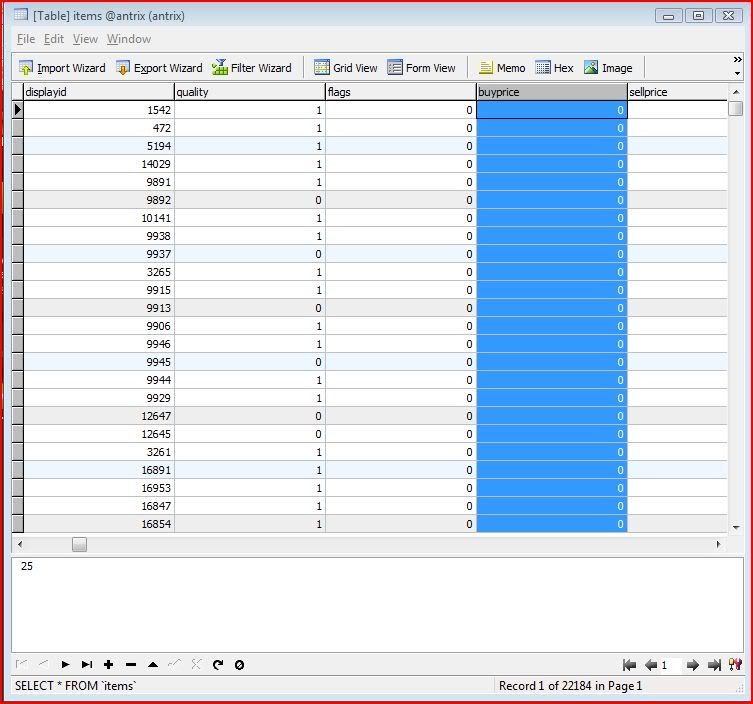Select displayid cell 14029
The height and width of the screenshot is (704, 753).
pos(99,164)
